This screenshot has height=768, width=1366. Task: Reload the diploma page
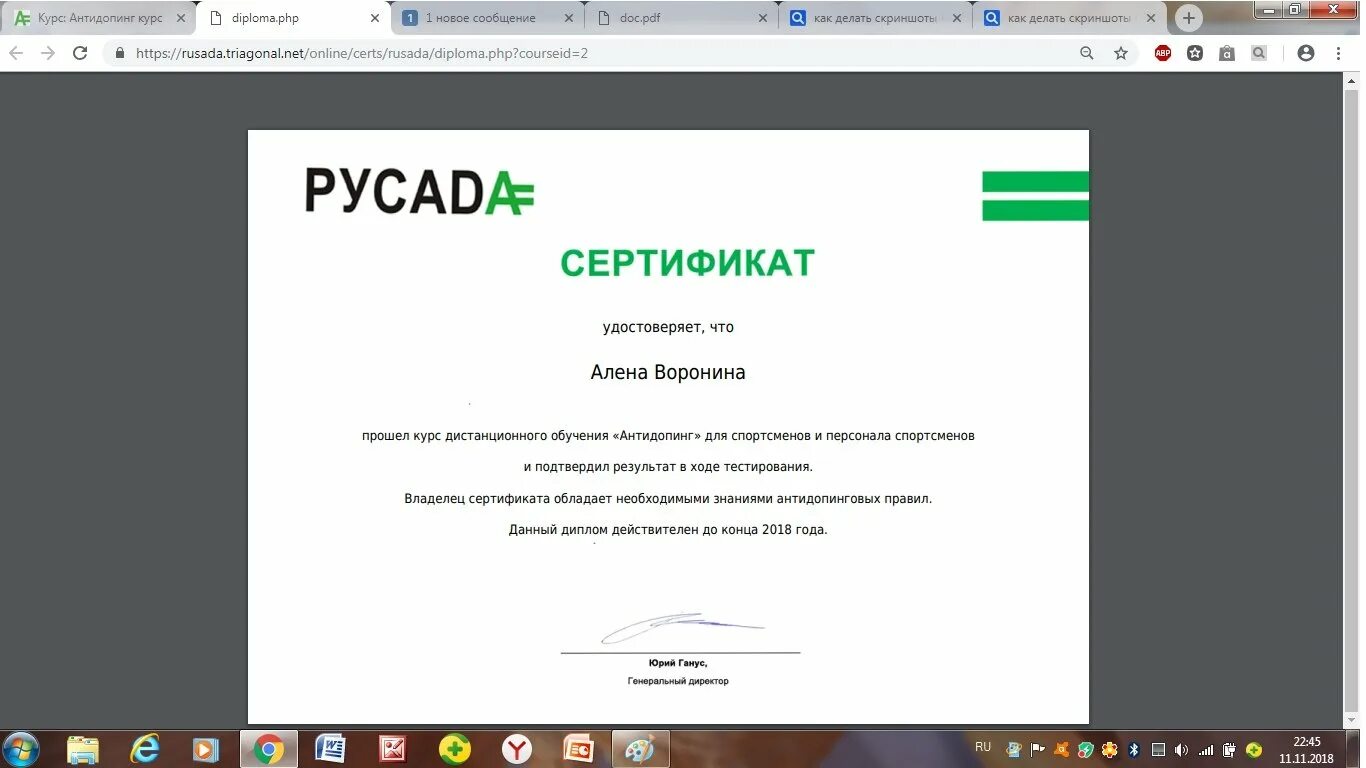point(80,53)
